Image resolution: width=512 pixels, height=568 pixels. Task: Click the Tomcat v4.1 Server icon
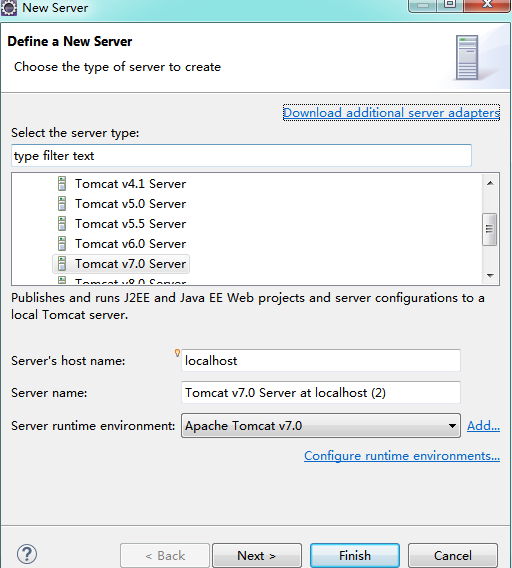[62, 184]
